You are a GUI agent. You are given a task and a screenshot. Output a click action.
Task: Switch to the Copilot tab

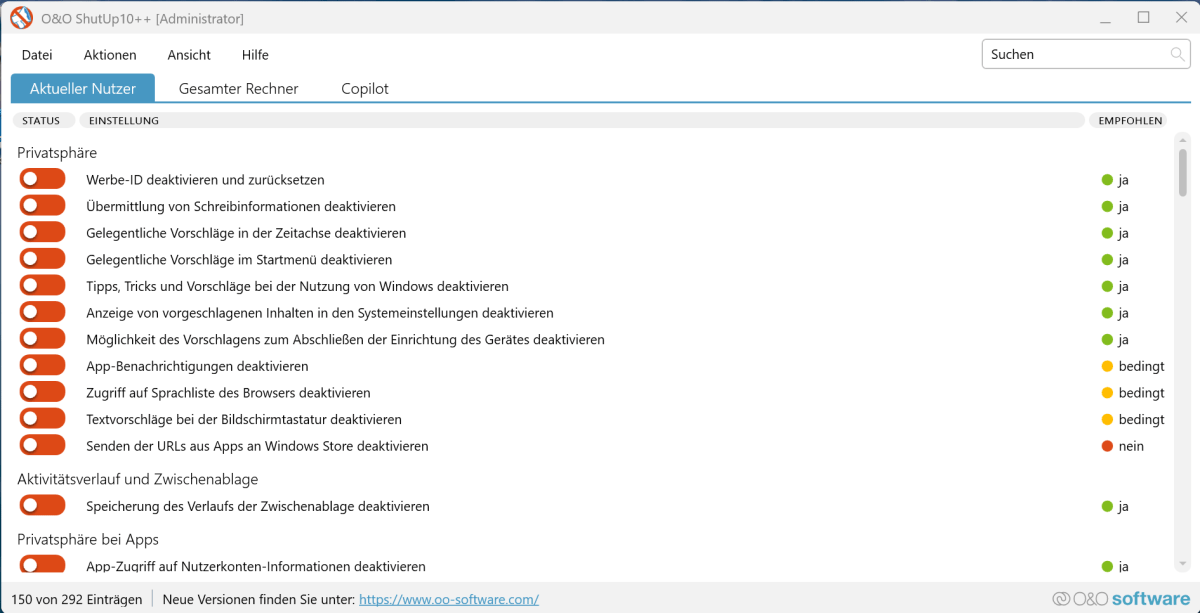coord(365,88)
